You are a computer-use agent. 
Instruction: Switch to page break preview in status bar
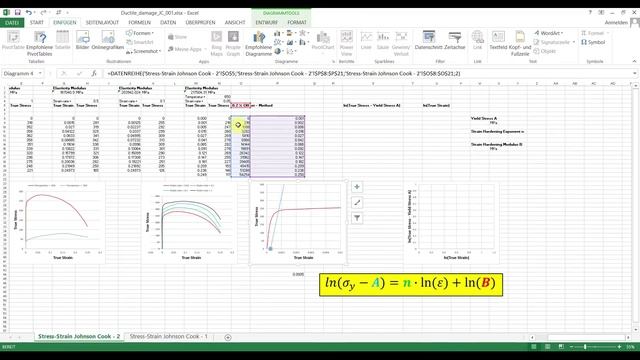click(x=561, y=347)
